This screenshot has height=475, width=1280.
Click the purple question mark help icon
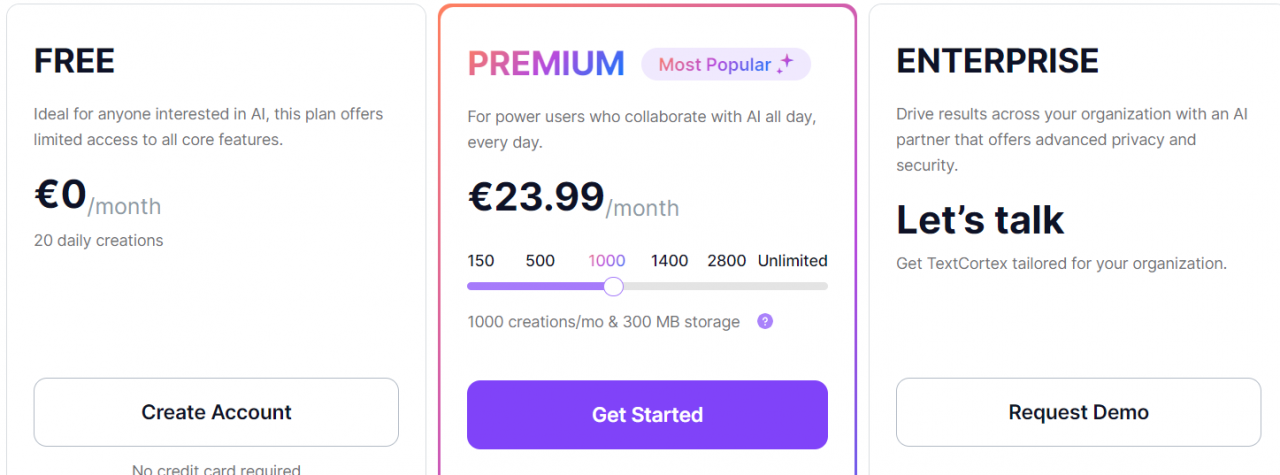(765, 321)
